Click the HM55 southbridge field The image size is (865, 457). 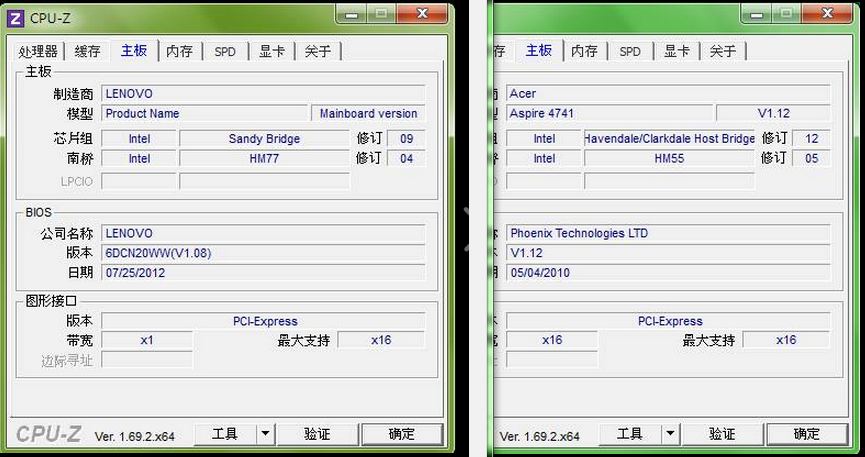point(669,159)
